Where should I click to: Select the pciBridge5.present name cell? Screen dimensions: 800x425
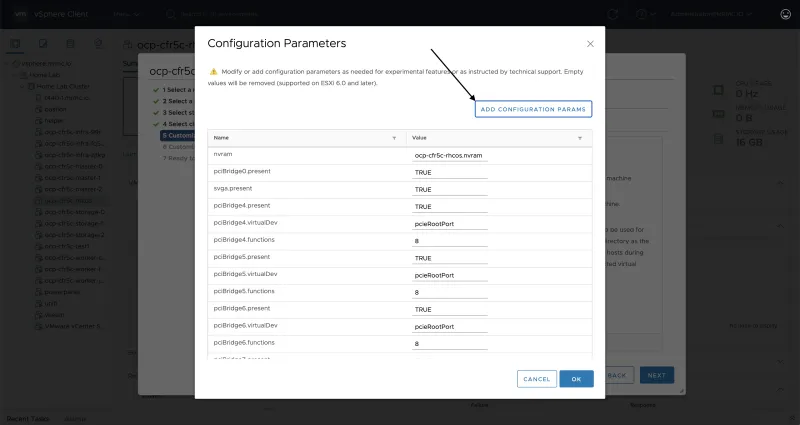point(242,257)
